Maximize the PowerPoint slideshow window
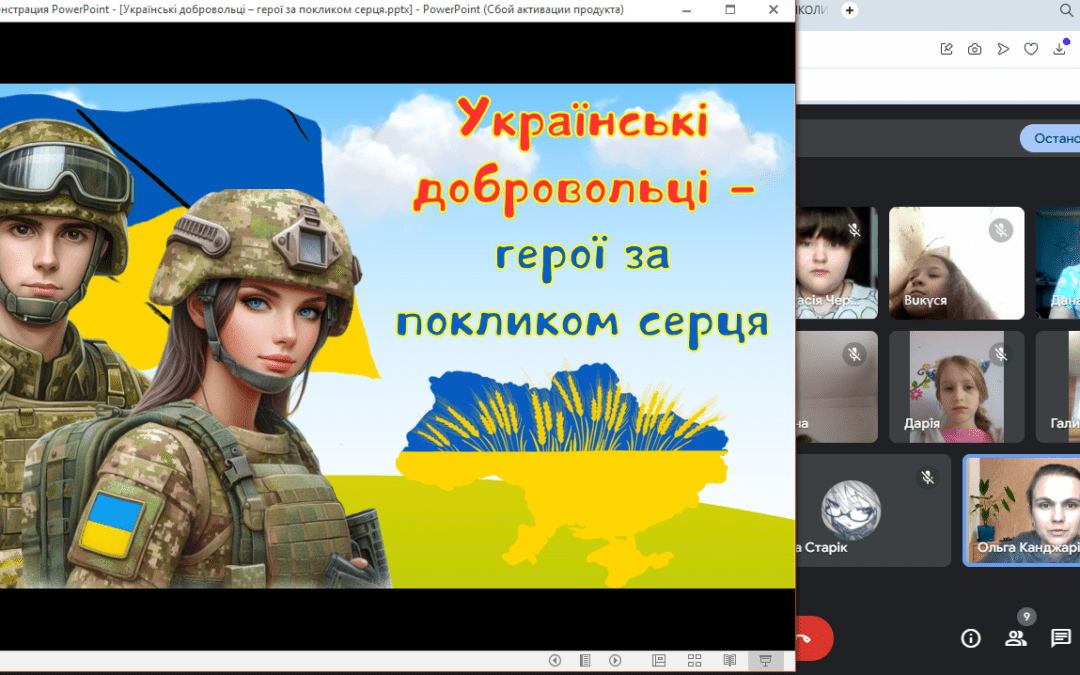1080x675 pixels. [x=730, y=10]
